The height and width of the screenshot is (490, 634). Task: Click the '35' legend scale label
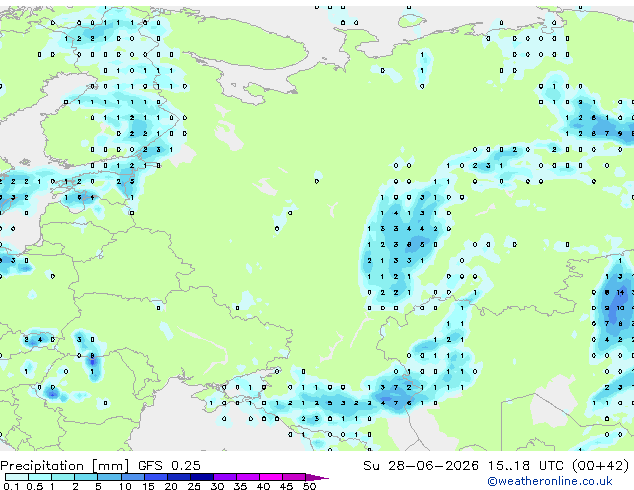tap(241, 486)
